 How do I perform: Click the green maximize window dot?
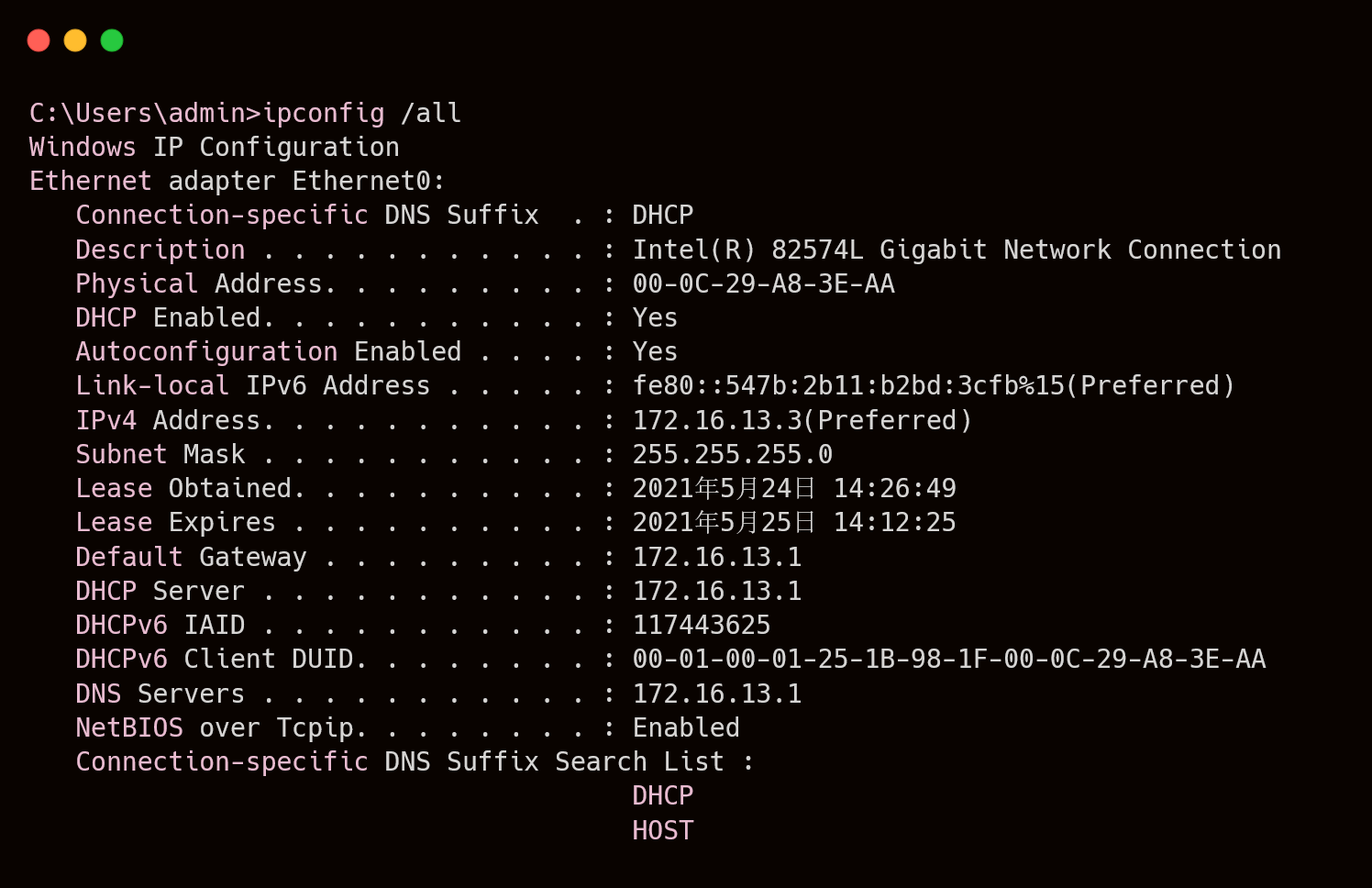click(112, 40)
